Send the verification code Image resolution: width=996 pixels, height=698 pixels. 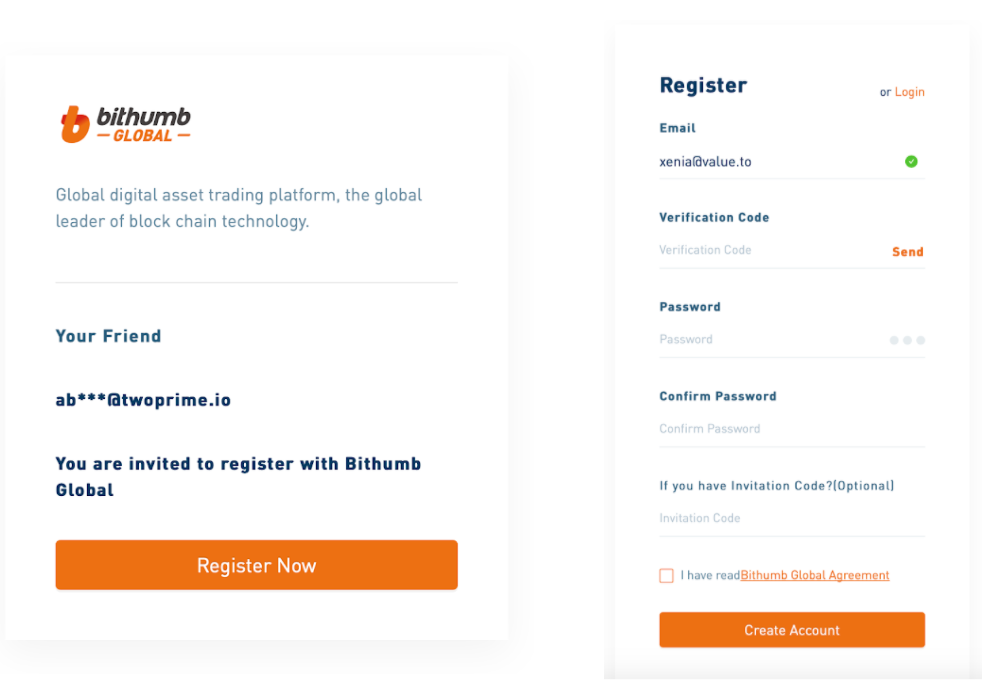point(908,252)
